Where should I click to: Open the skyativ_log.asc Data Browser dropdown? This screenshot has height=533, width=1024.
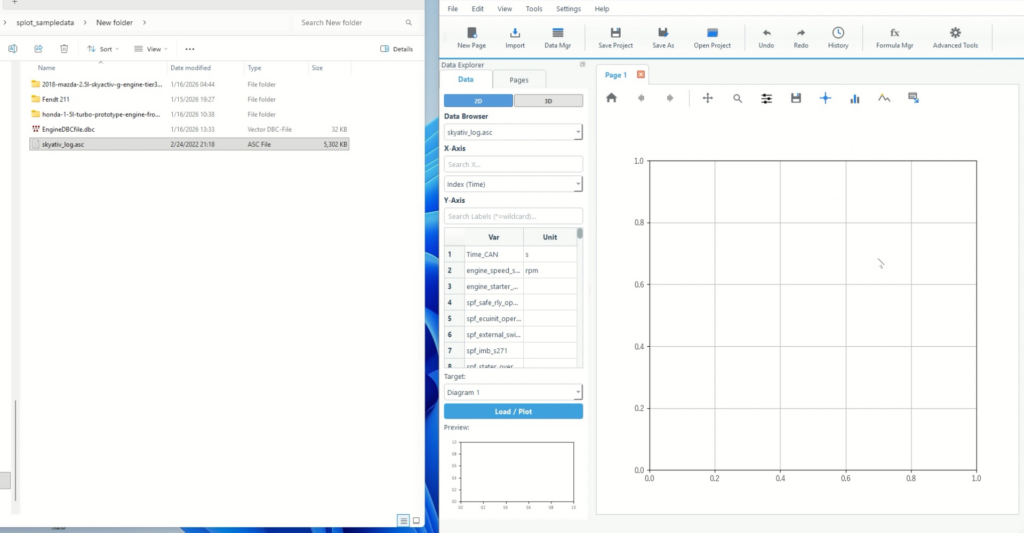(x=513, y=132)
